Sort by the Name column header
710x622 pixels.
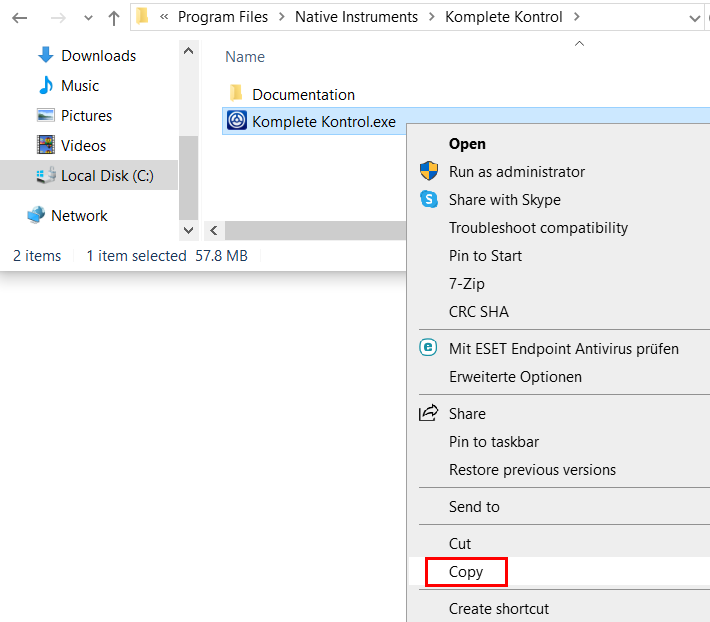click(245, 57)
